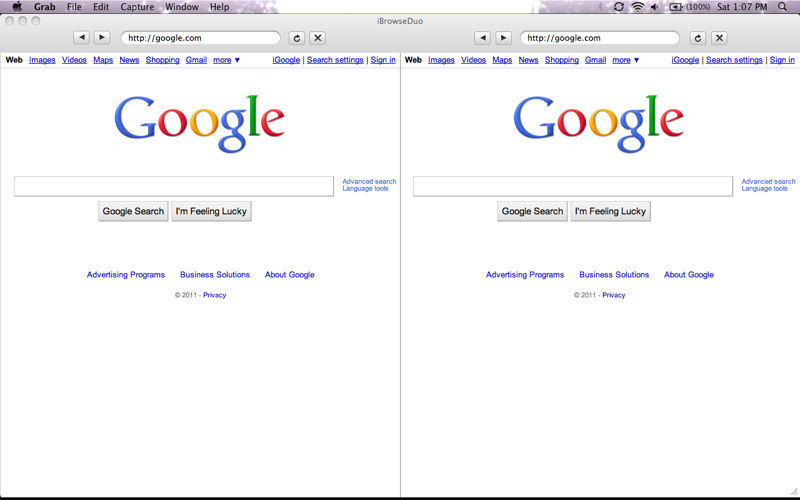Screen dimensions: 800x500
Task: Click Sign in link in right pane
Action: [782, 60]
